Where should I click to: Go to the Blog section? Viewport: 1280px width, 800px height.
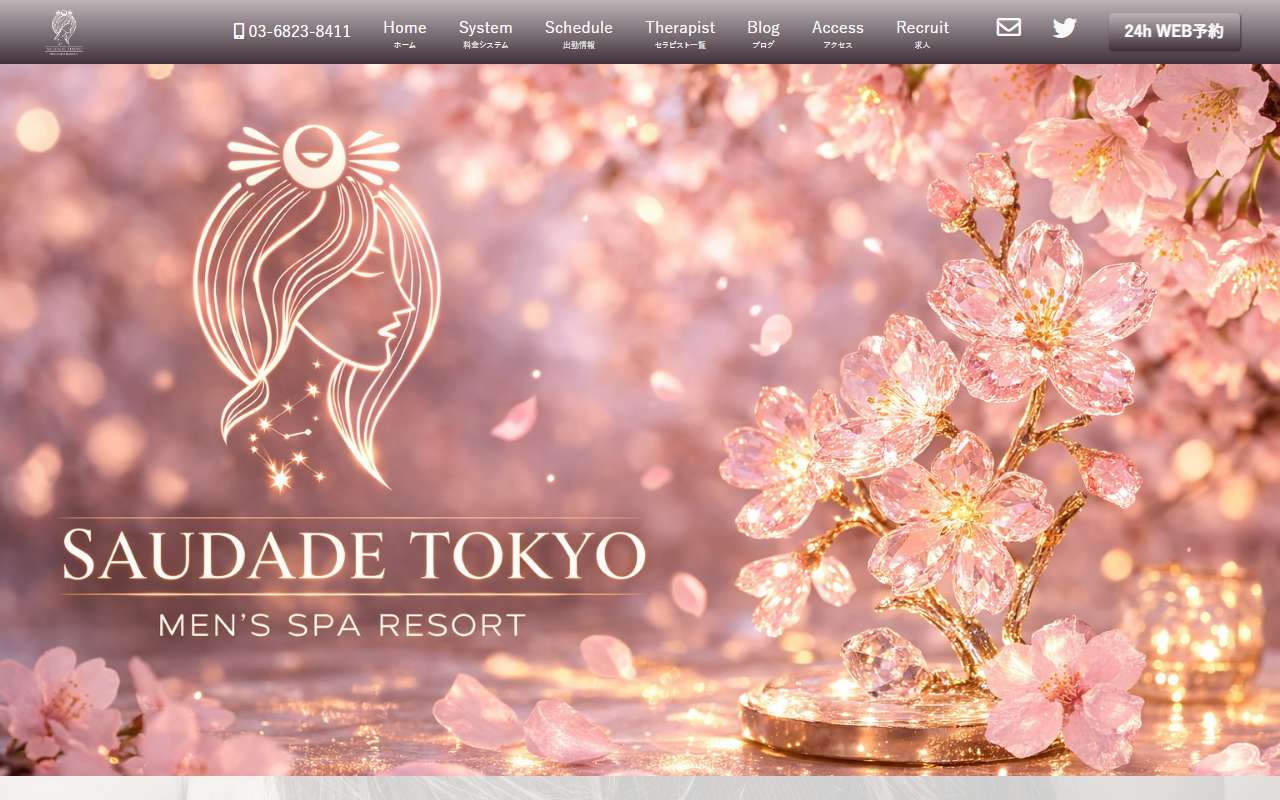[x=762, y=31]
